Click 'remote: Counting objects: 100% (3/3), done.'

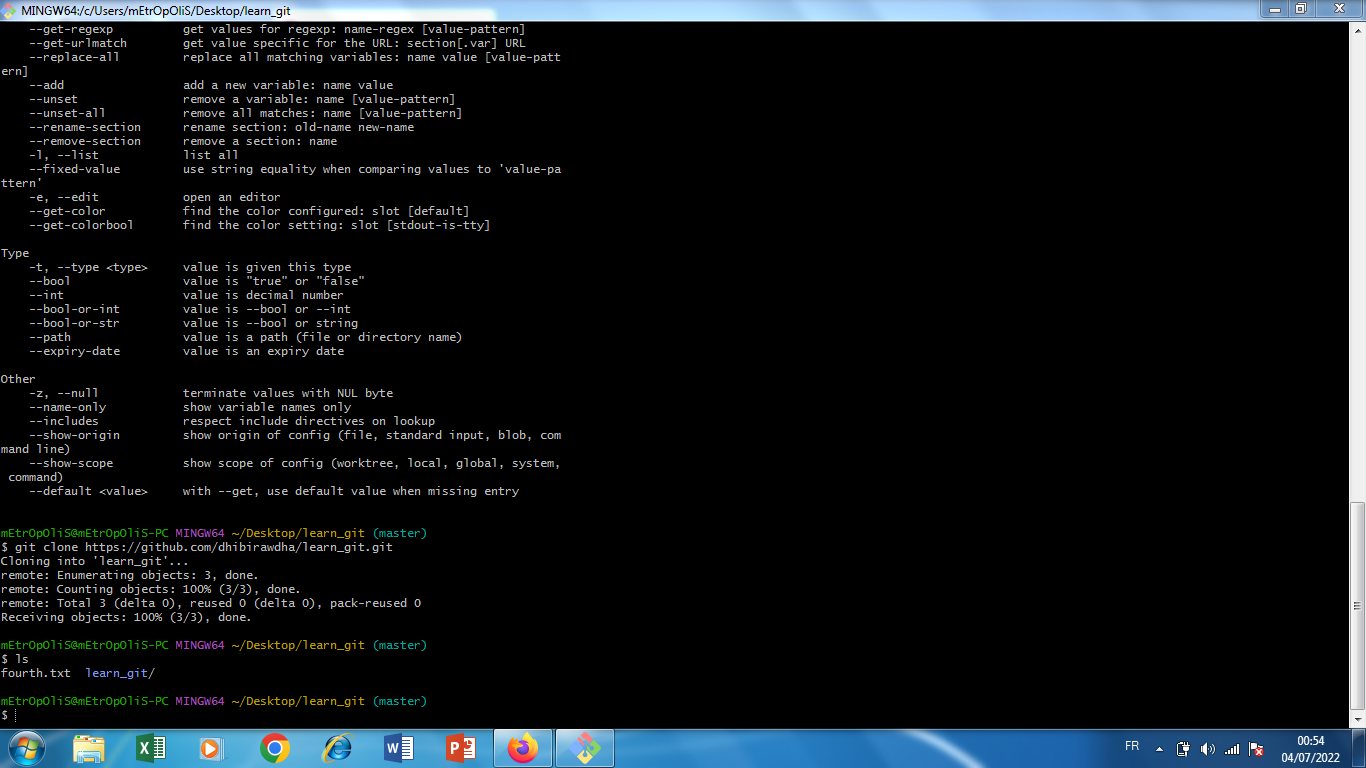(151, 589)
